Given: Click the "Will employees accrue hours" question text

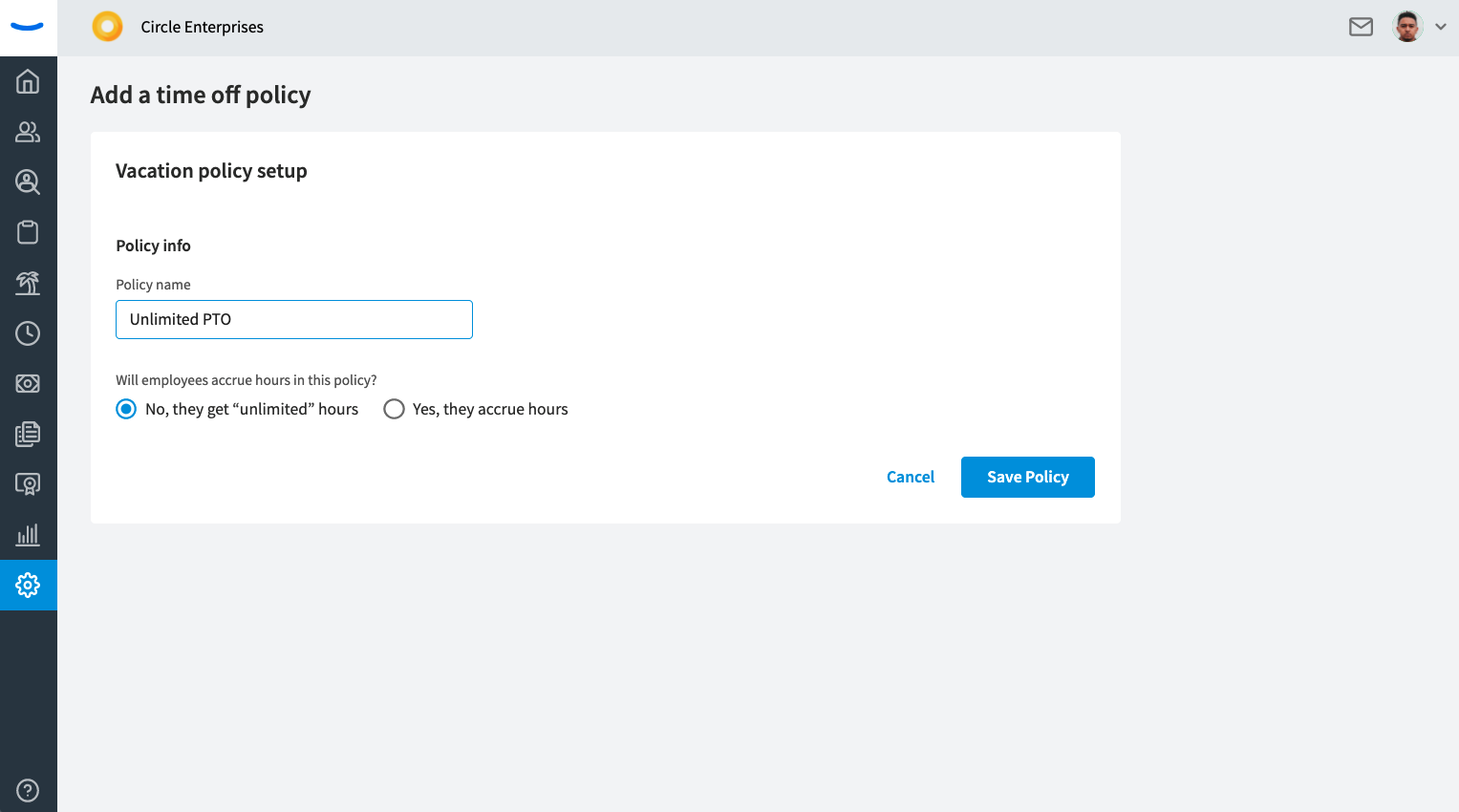Looking at the screenshot, I should [247, 380].
